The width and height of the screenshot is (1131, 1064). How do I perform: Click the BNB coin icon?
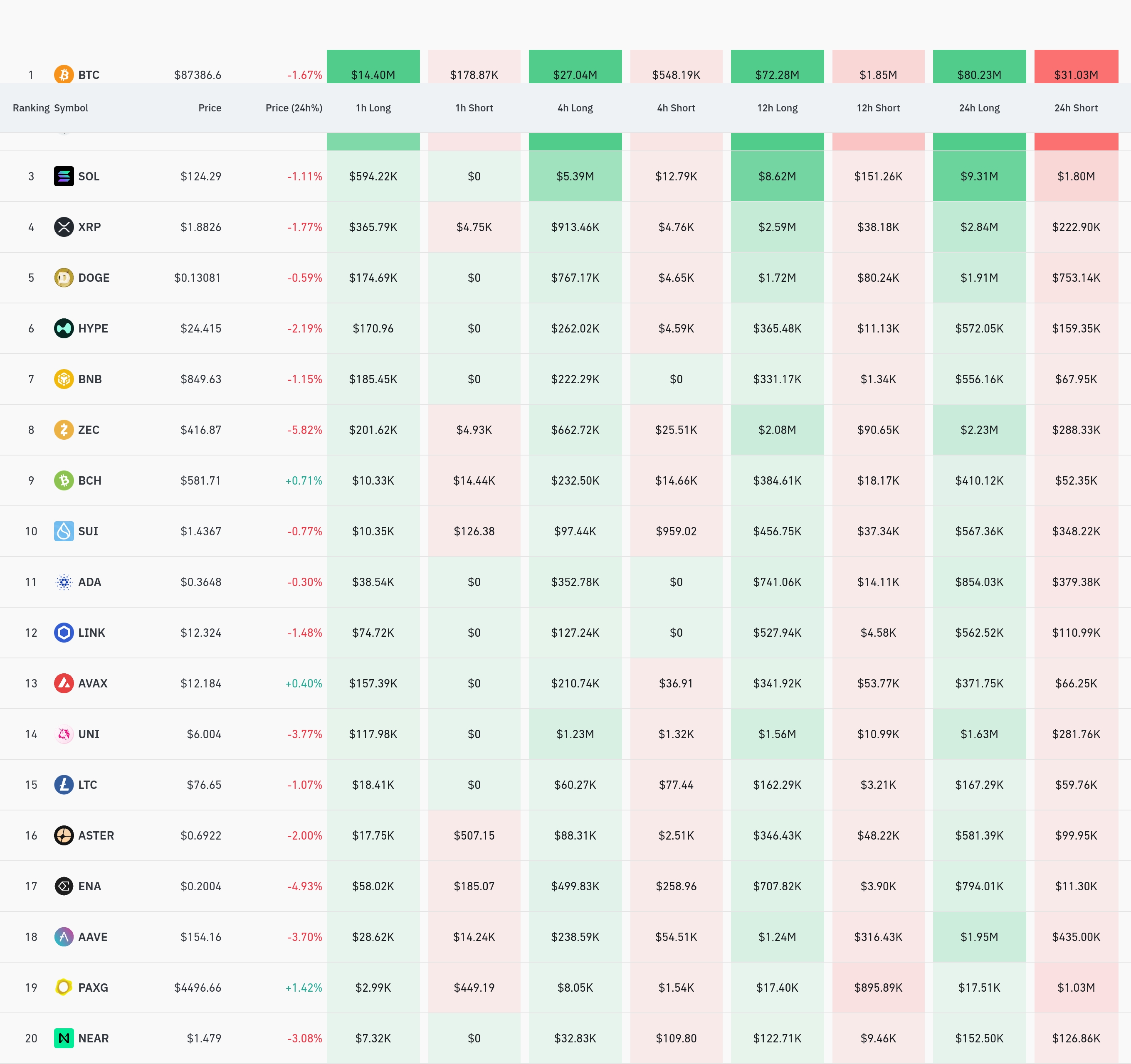[64, 379]
